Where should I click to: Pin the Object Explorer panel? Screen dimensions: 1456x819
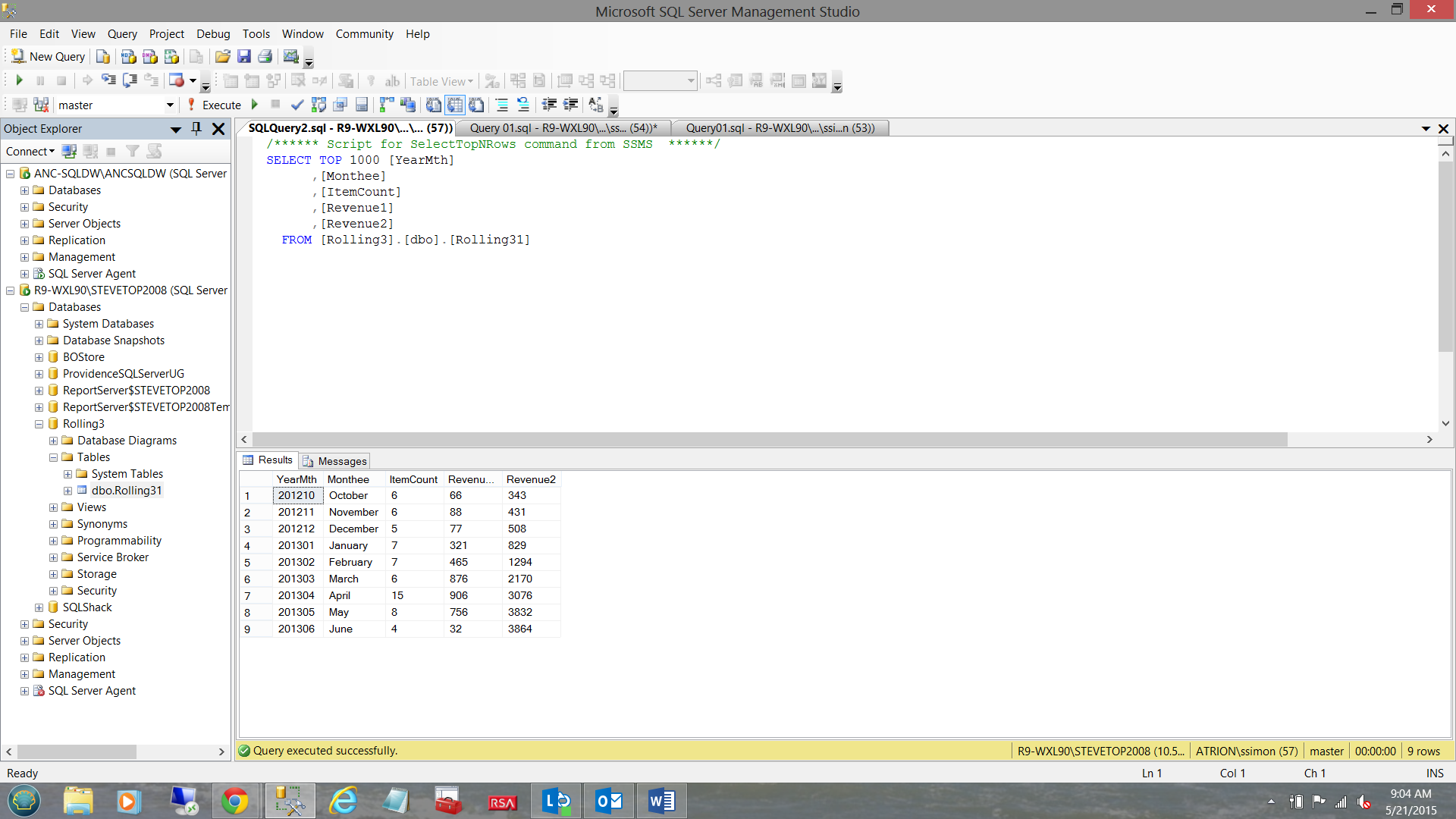(196, 129)
